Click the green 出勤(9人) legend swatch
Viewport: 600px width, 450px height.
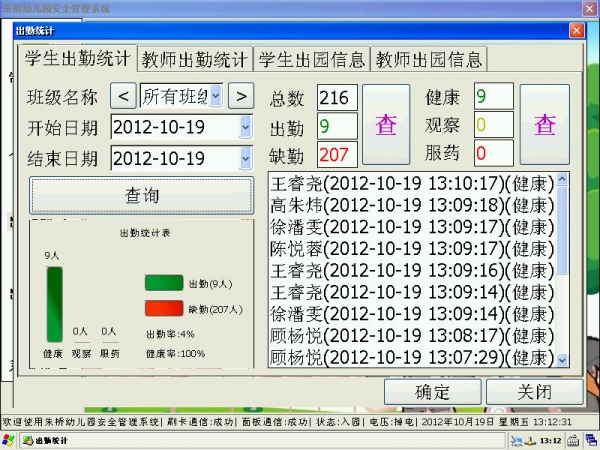point(165,284)
